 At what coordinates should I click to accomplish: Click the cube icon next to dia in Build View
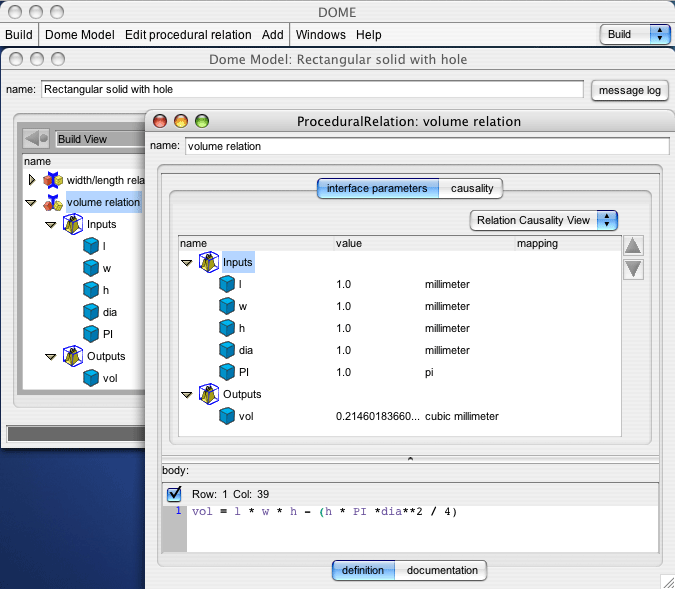point(91,312)
